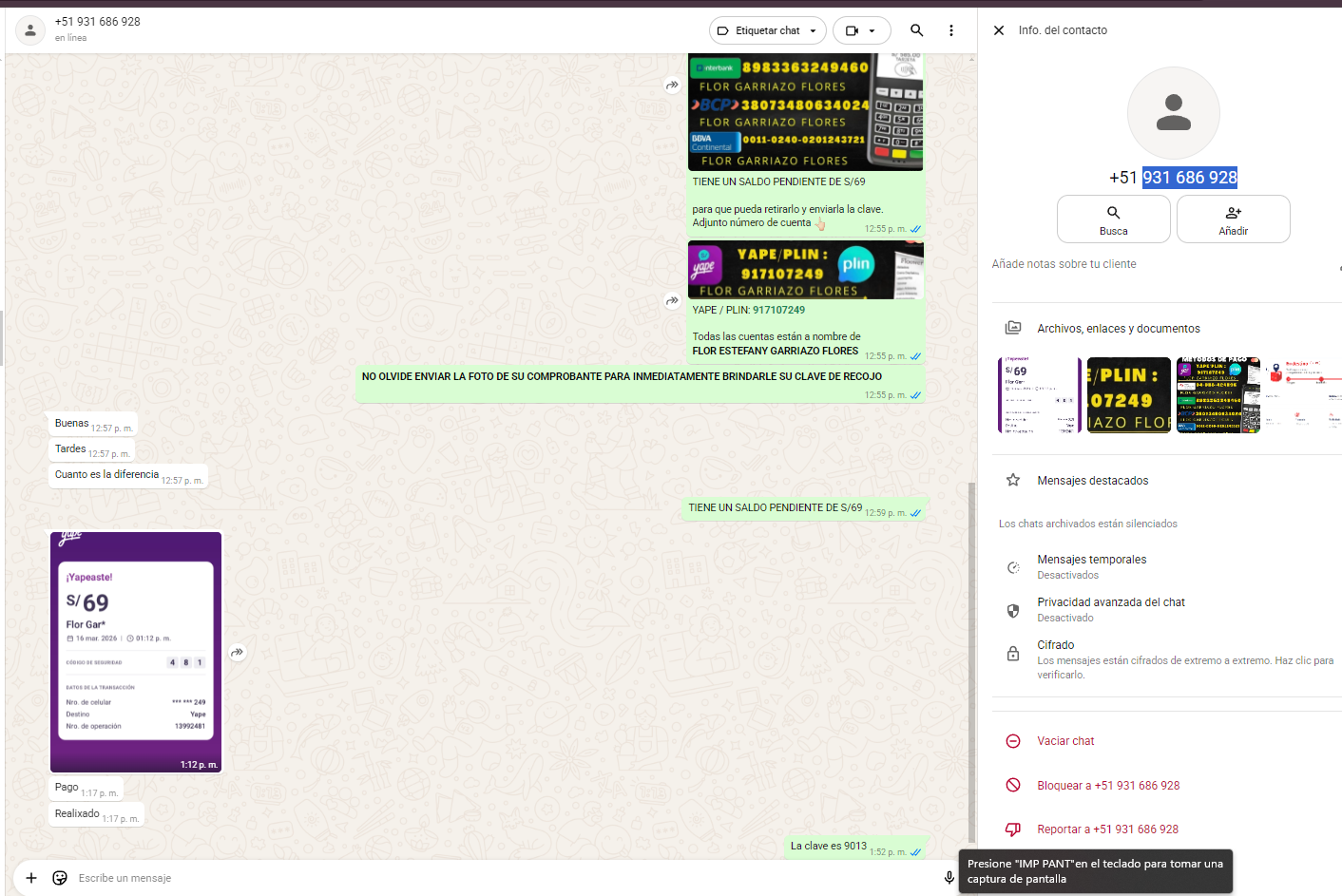Click the emoji picker icon
1342x896 pixels.
pyautogui.click(x=60, y=878)
